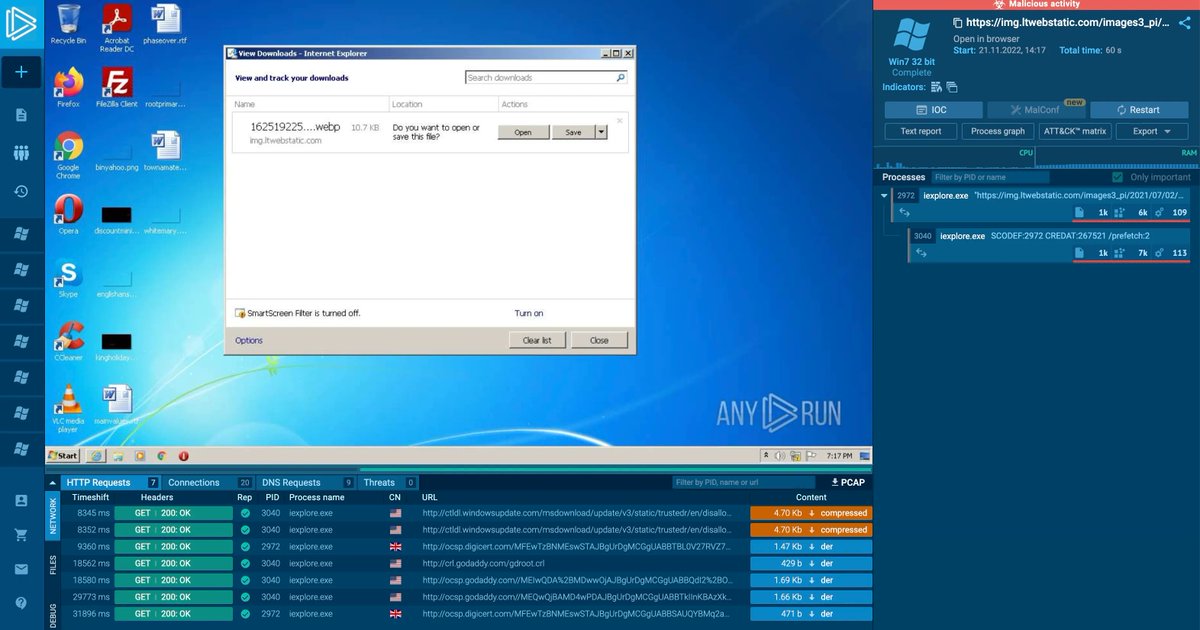This screenshot has width=1200, height=630.
Task: Click Close button in View Downloads
Action: (x=599, y=340)
